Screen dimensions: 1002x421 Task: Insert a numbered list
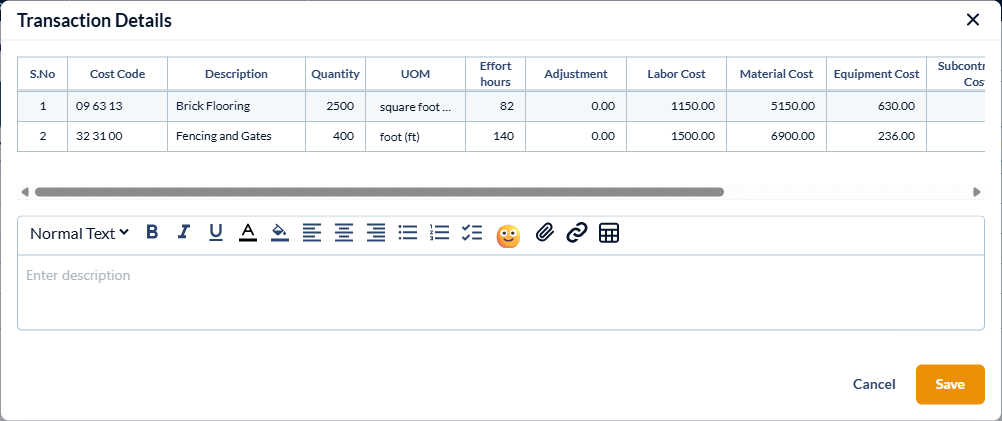tap(440, 233)
